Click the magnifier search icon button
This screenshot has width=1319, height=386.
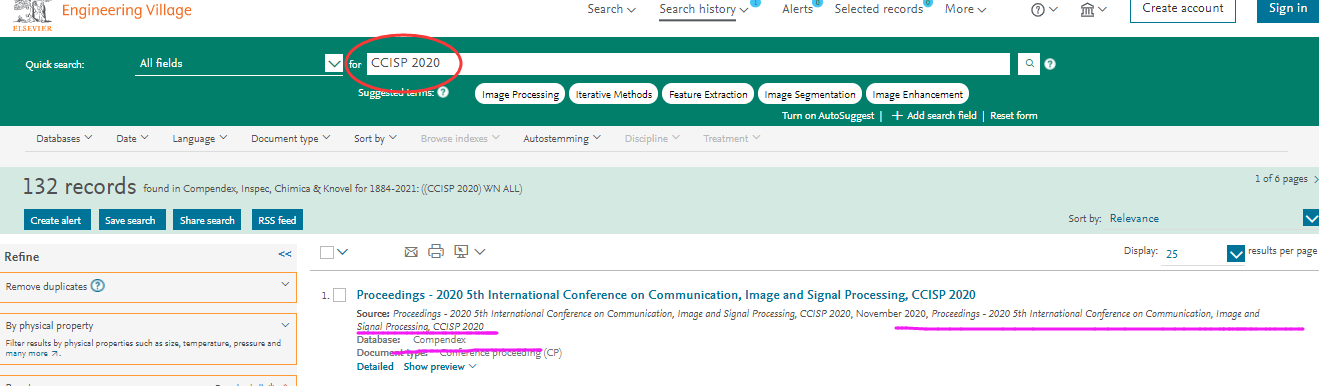click(x=1029, y=64)
